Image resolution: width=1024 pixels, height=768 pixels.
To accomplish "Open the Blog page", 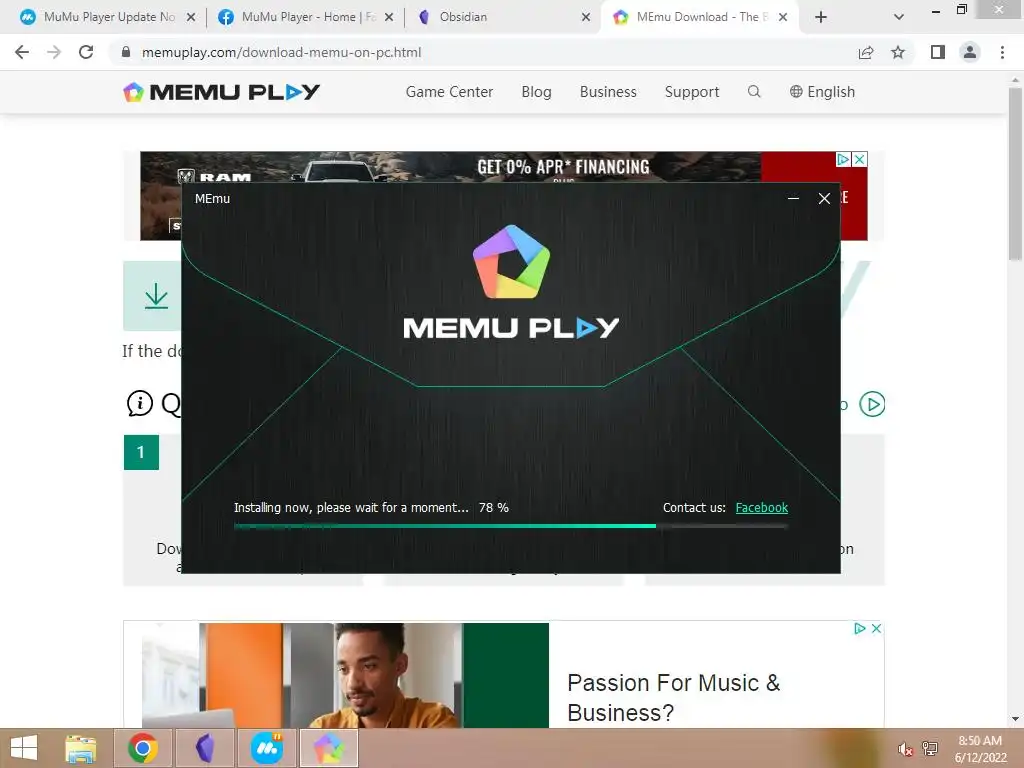I will 536,92.
